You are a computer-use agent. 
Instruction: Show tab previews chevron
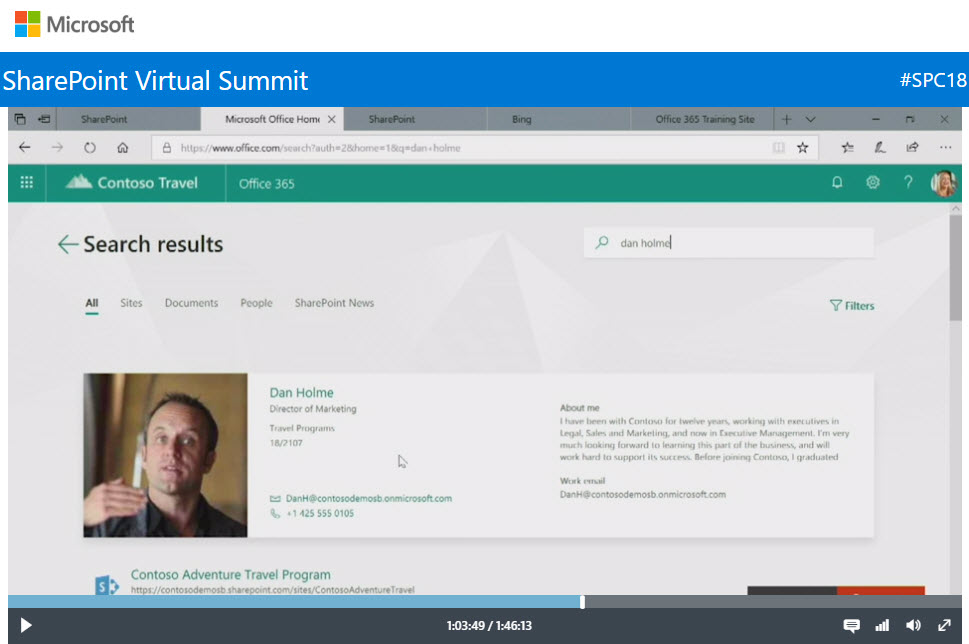810,119
